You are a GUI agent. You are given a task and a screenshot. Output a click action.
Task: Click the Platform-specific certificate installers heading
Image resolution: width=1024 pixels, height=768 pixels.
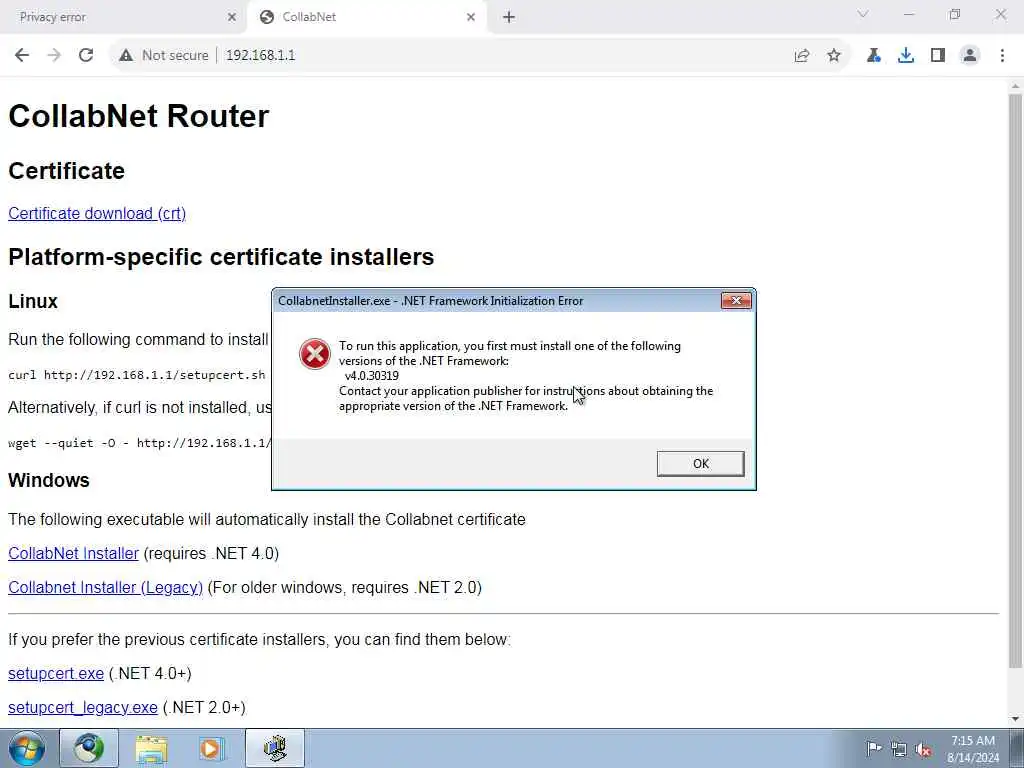click(x=221, y=257)
